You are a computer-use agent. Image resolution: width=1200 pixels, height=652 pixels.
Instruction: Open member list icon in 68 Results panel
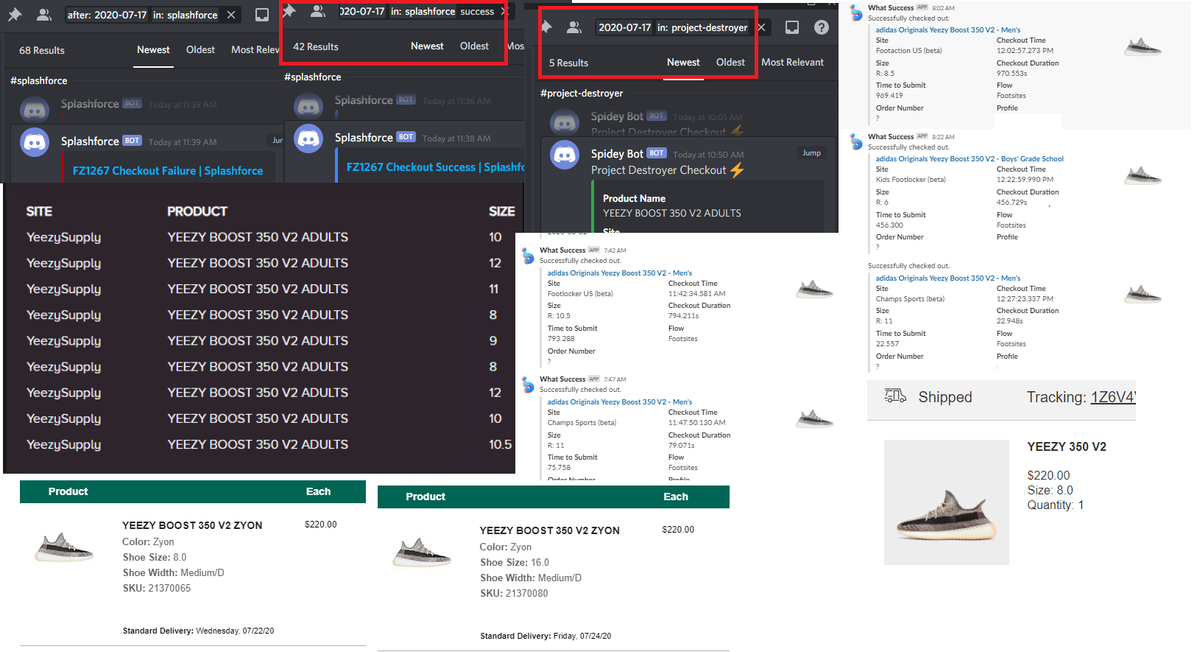[44, 15]
